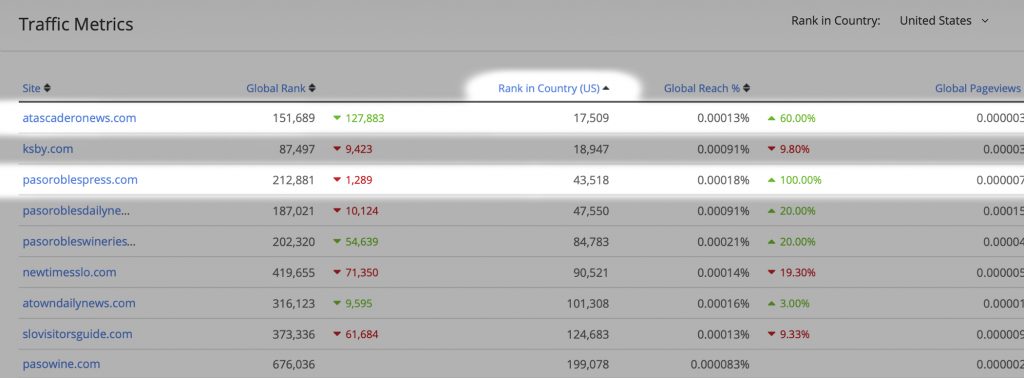1024x378 pixels.
Task: Click global rank 373,336 for slovisitorsguide.com
Action: [294, 334]
